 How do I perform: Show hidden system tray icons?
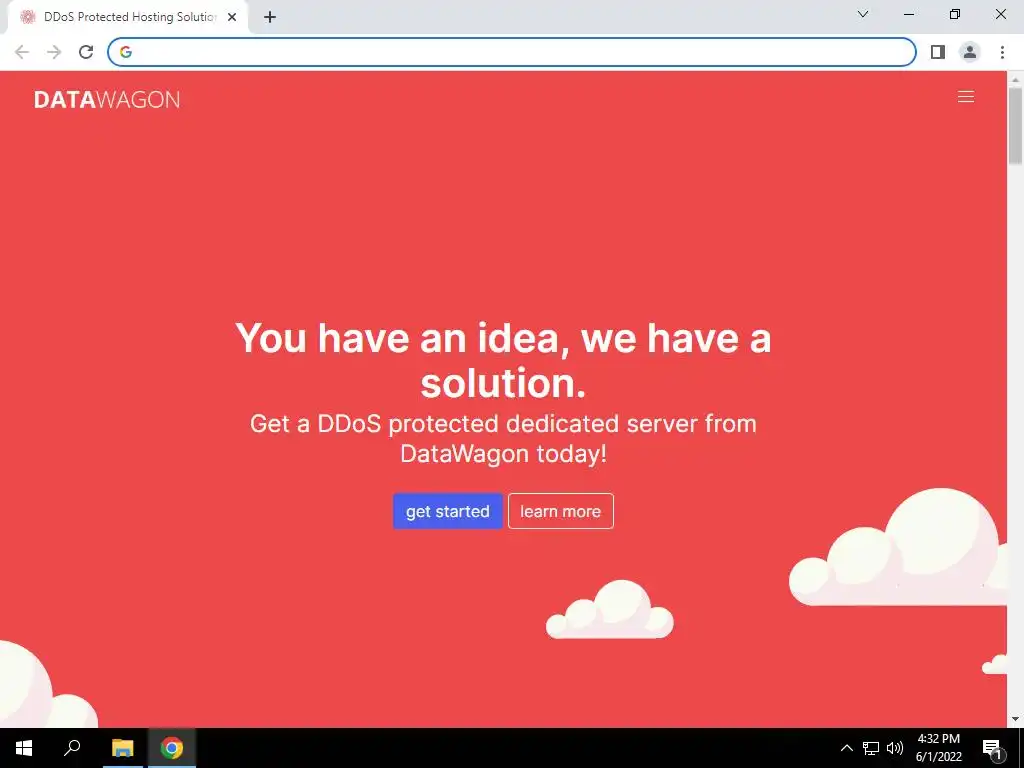[846, 748]
